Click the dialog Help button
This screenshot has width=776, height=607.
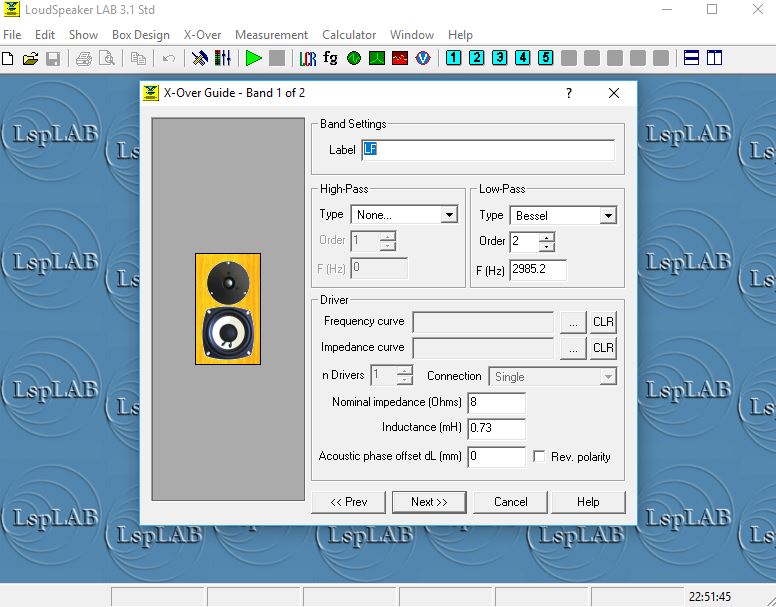click(588, 502)
